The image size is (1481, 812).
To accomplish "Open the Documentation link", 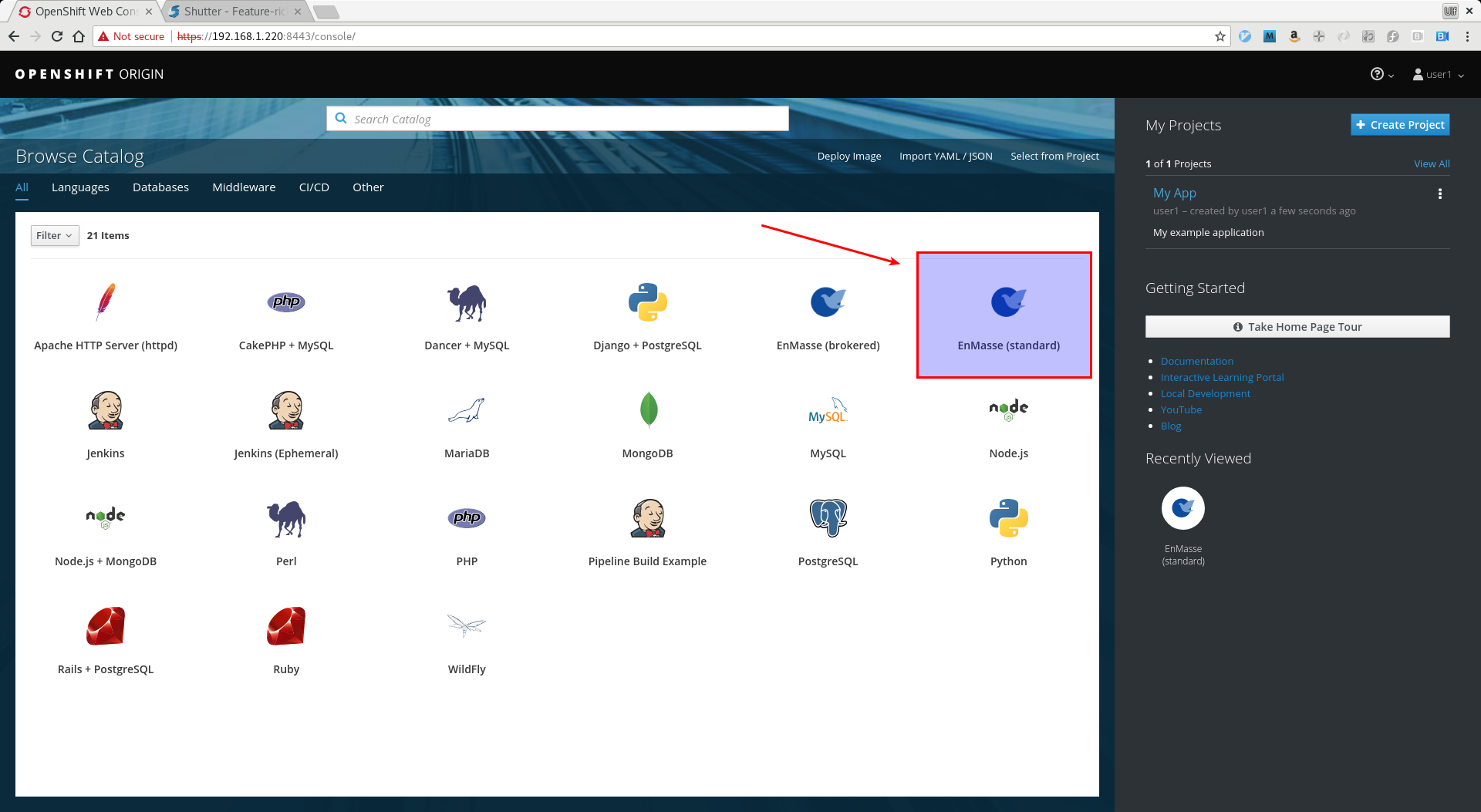I will [x=1196, y=361].
